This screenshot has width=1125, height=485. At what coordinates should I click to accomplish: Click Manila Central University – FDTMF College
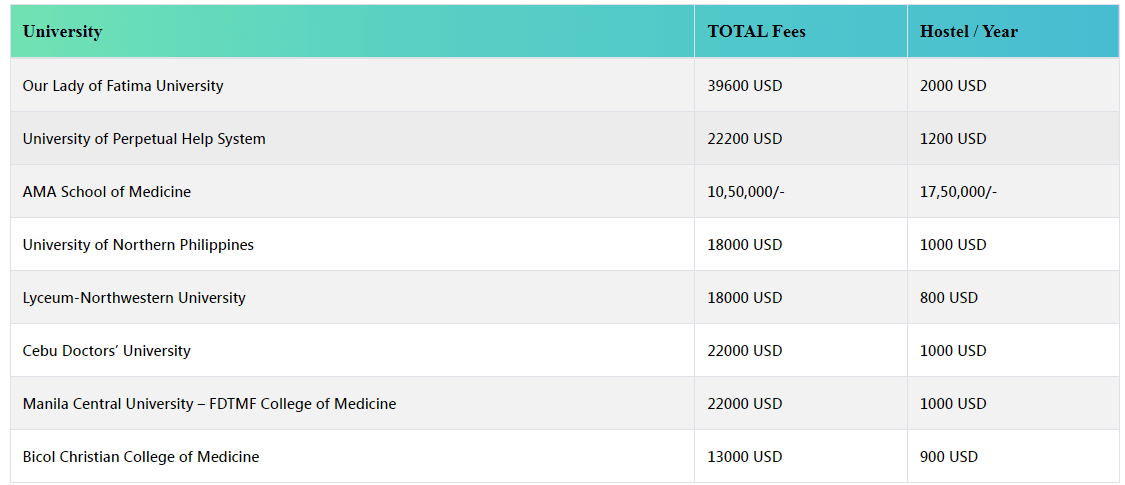(x=209, y=404)
